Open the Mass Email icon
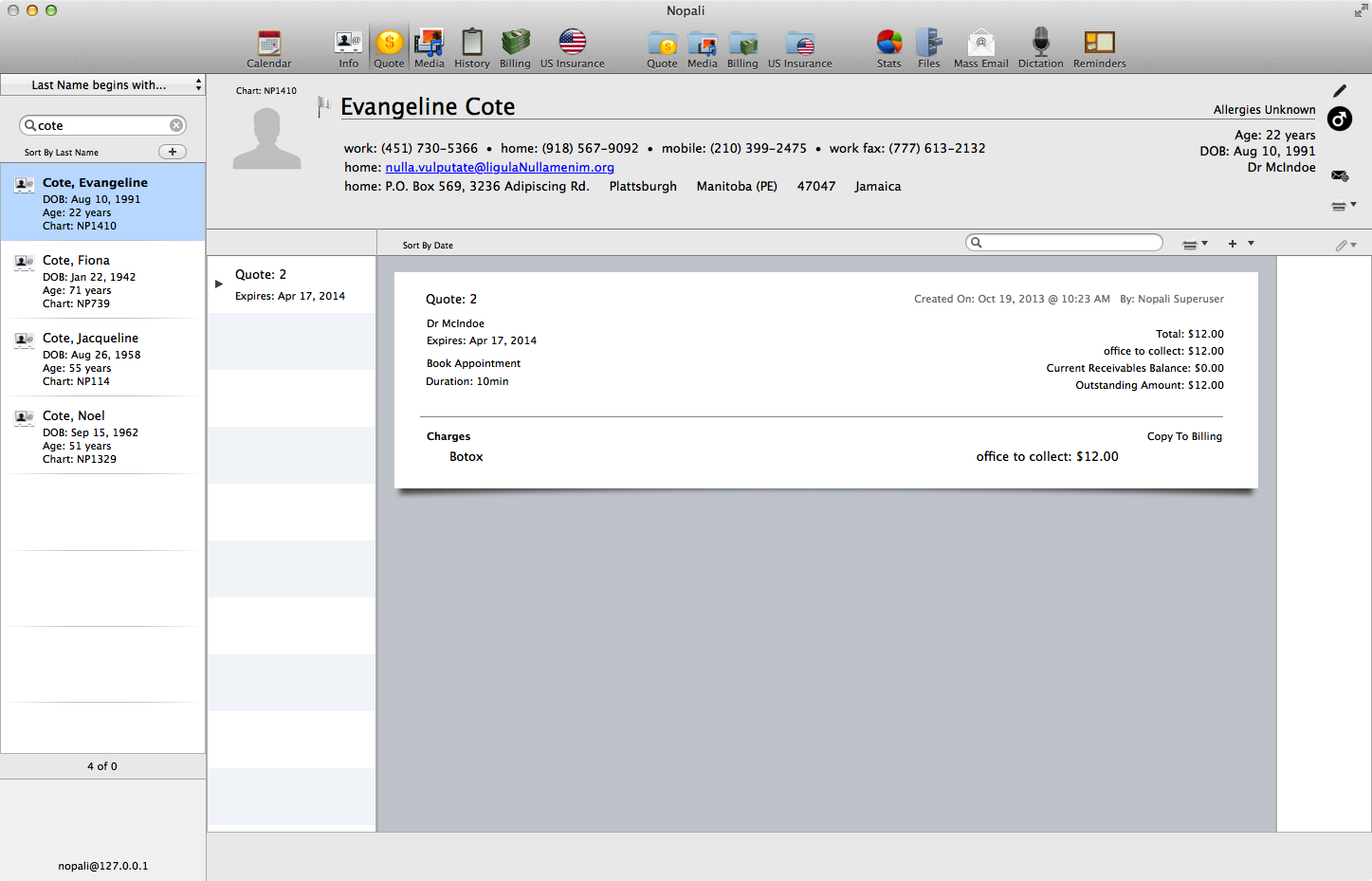The image size is (1372, 881). pos(980,48)
